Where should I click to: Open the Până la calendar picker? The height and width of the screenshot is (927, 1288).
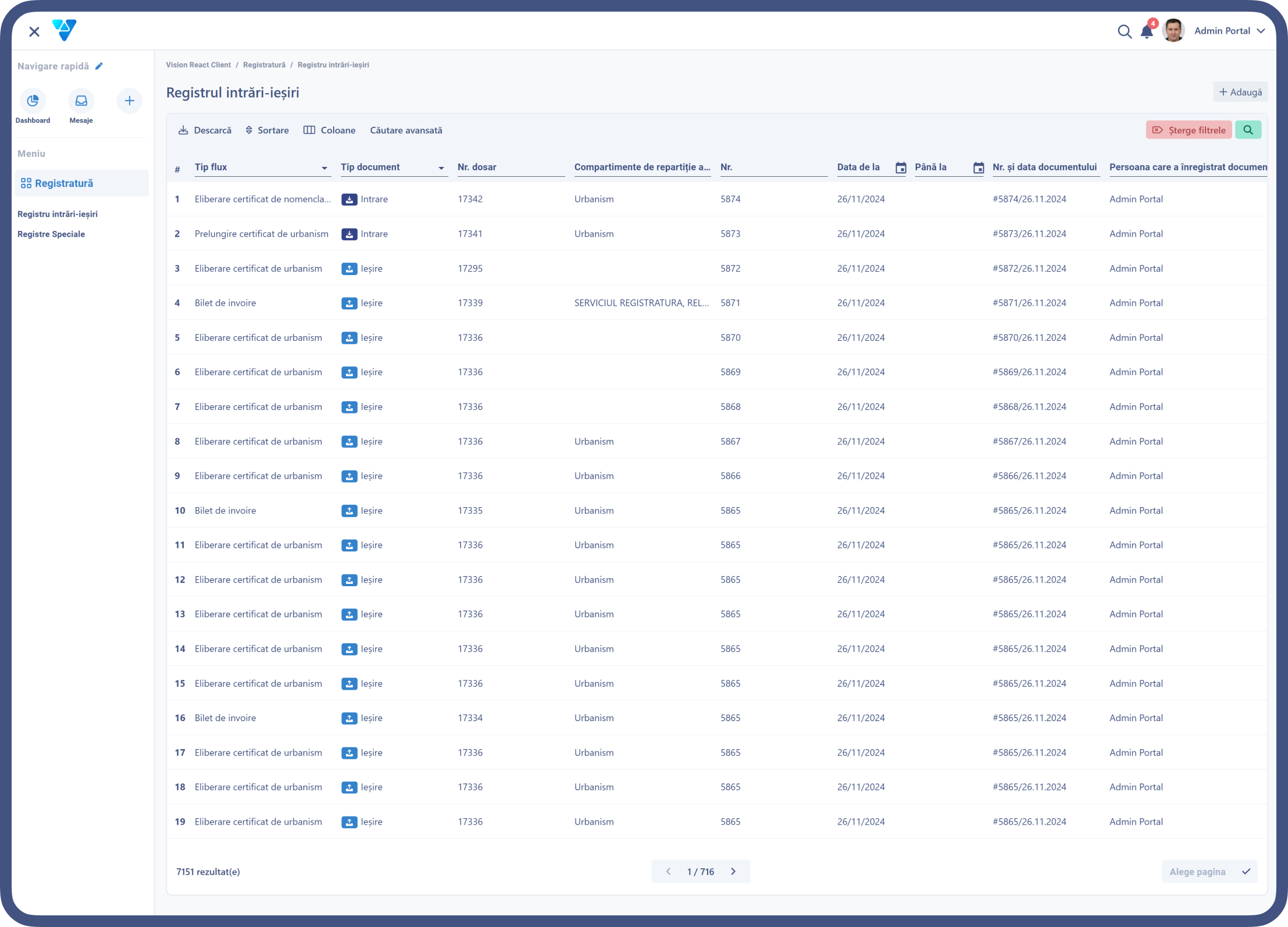(x=979, y=167)
